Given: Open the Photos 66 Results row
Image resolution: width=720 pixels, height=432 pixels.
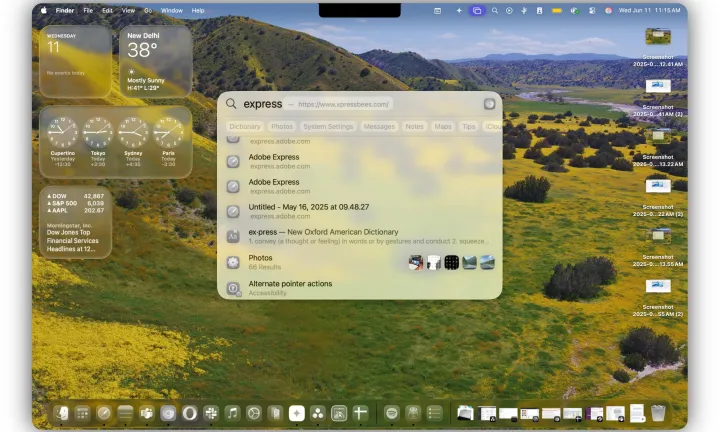Looking at the screenshot, I should coord(360,262).
